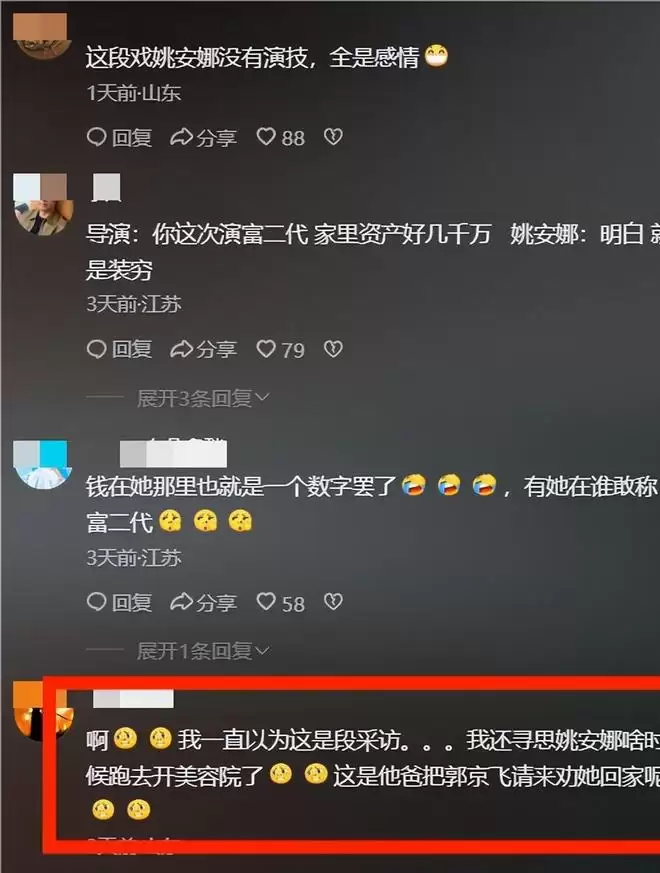Image resolution: width=660 pixels, height=873 pixels.
Task: Share the 一个数字罢了 comment
Action: [x=203, y=603]
